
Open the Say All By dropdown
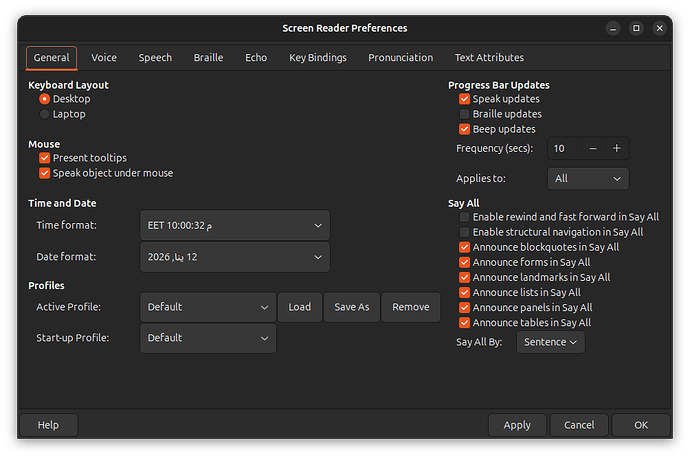[551, 342]
